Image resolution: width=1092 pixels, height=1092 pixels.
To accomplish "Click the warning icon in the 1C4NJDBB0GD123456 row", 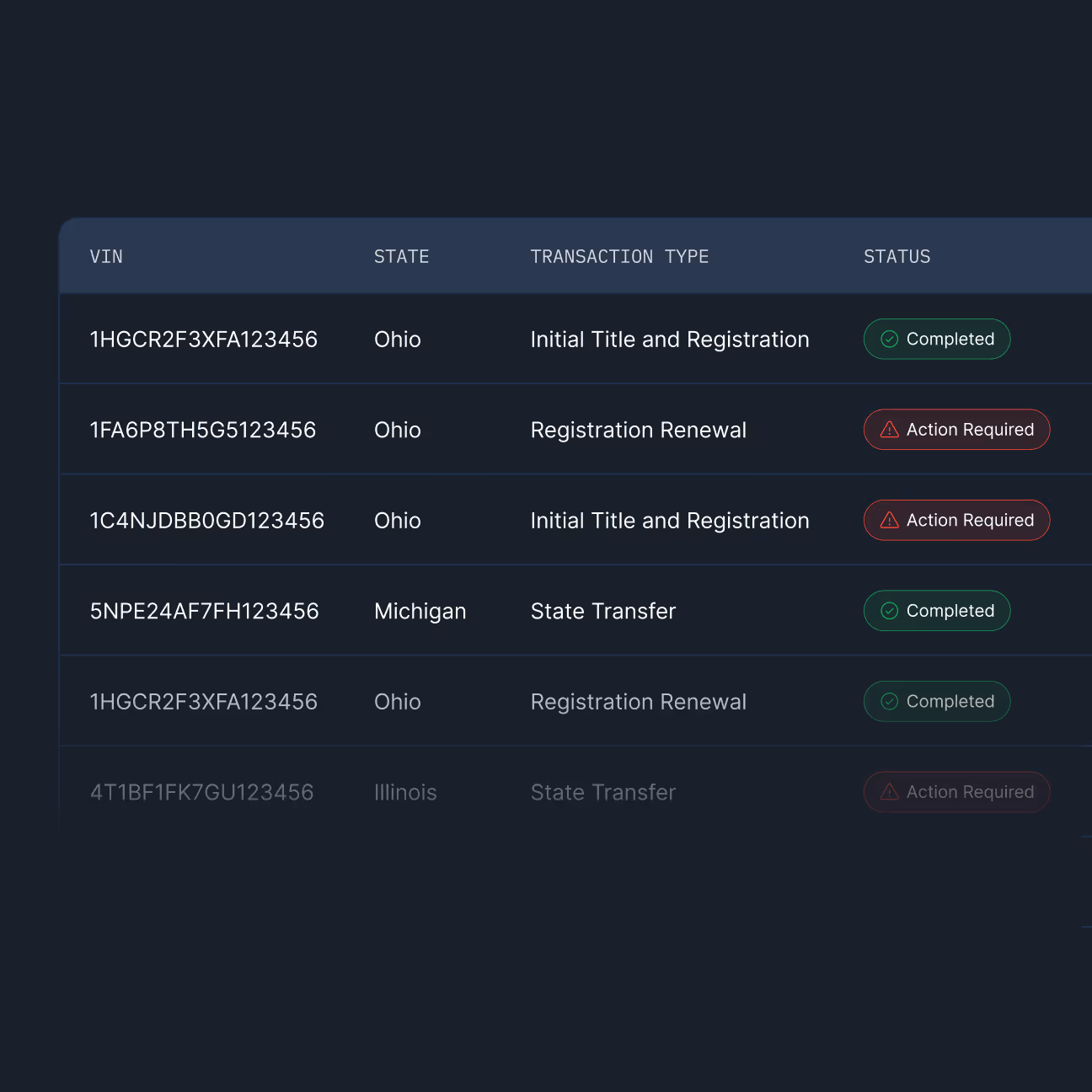I will [890, 521].
